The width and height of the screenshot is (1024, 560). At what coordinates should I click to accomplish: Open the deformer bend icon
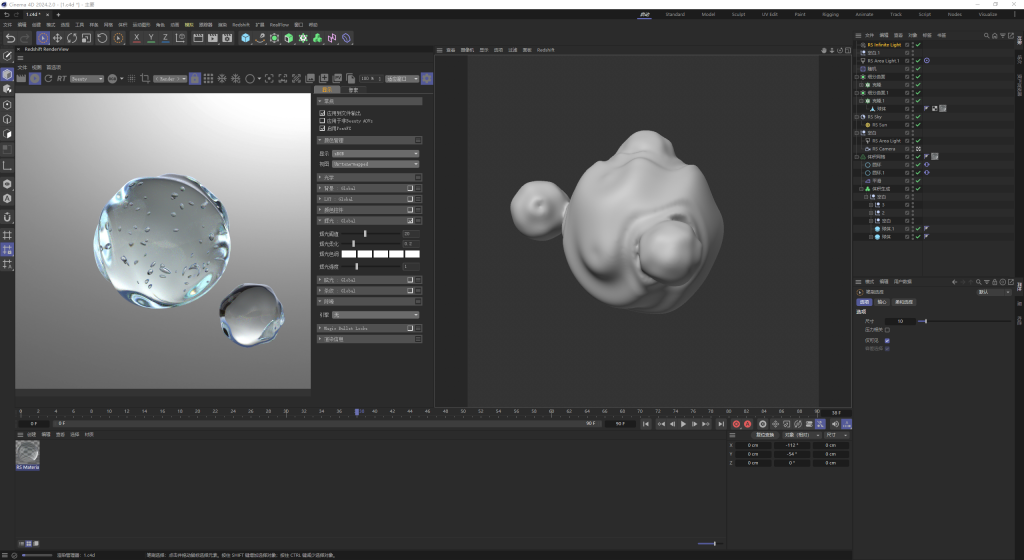(x=346, y=39)
